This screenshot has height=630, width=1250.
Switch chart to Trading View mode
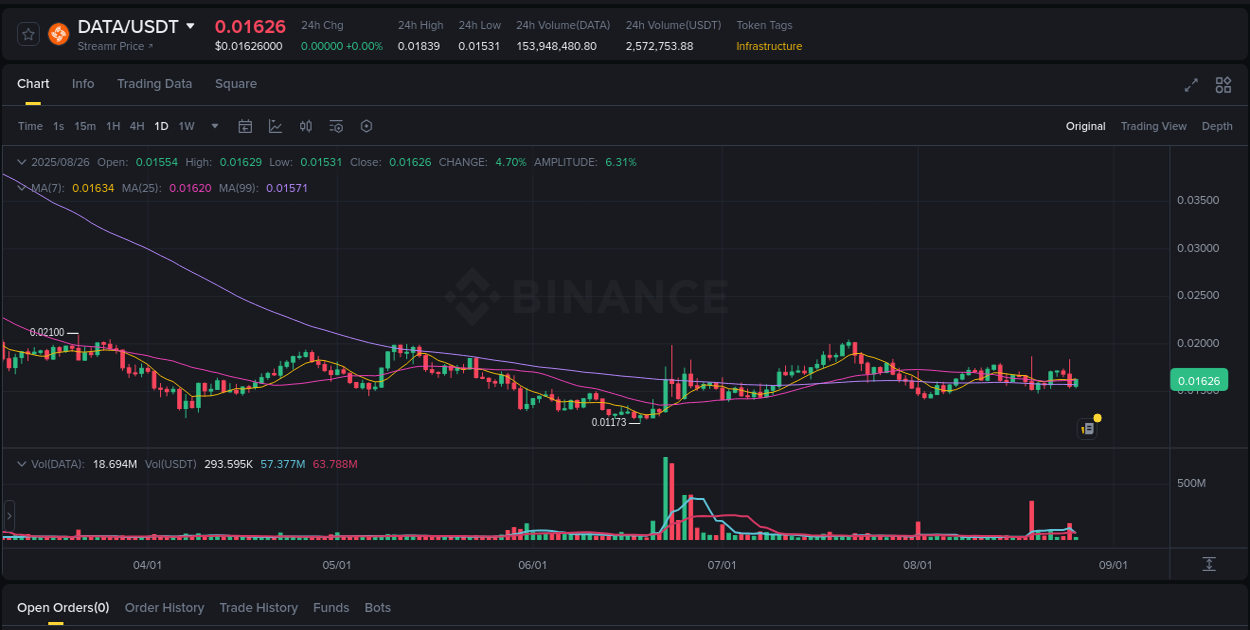pos(1153,126)
